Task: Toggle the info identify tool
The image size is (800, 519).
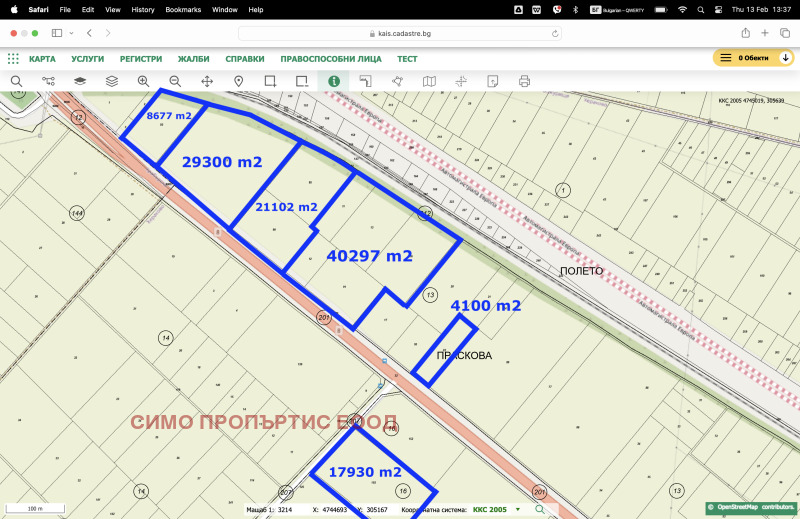Action: pyautogui.click(x=333, y=81)
